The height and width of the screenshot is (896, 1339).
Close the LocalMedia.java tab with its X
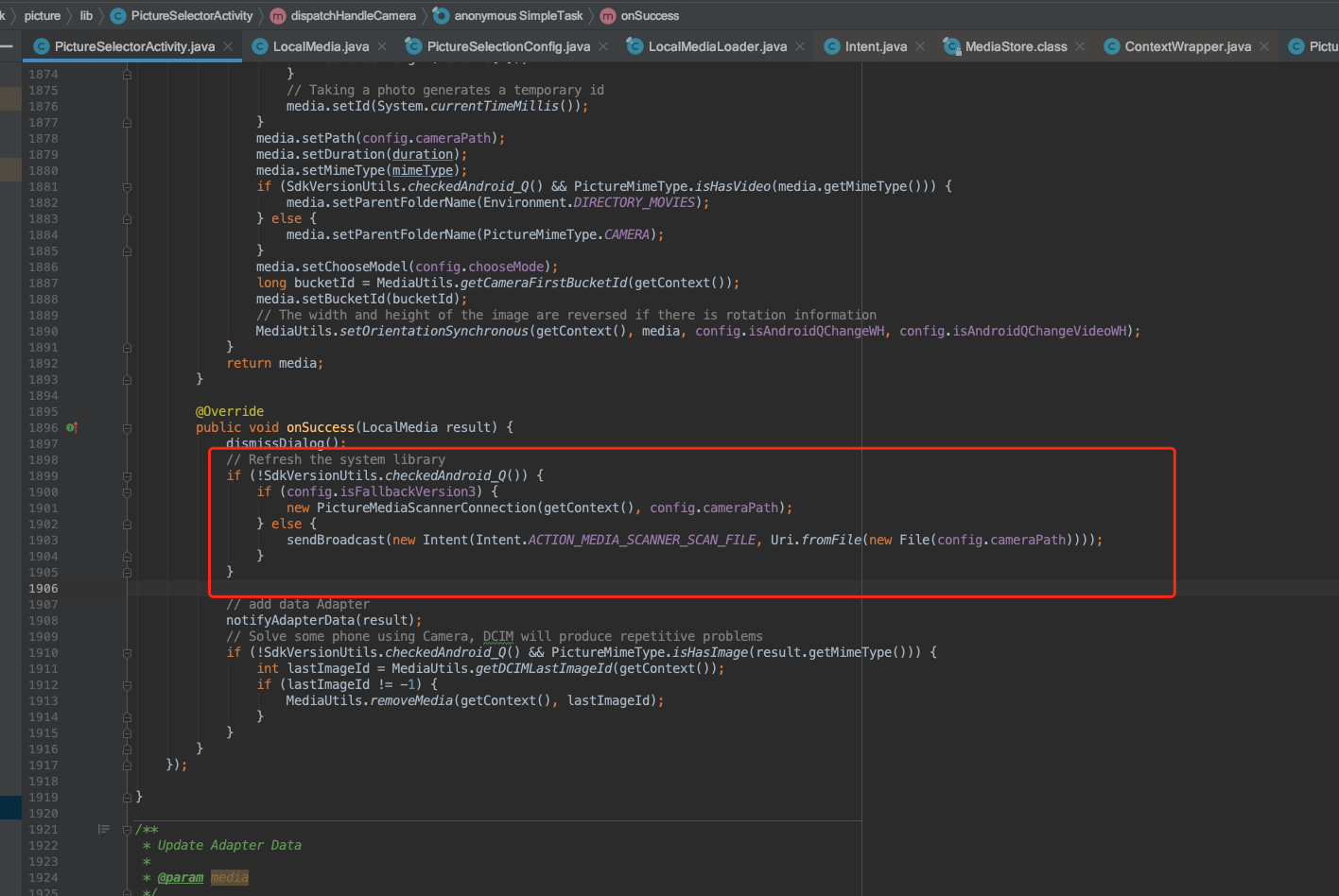[x=383, y=44]
